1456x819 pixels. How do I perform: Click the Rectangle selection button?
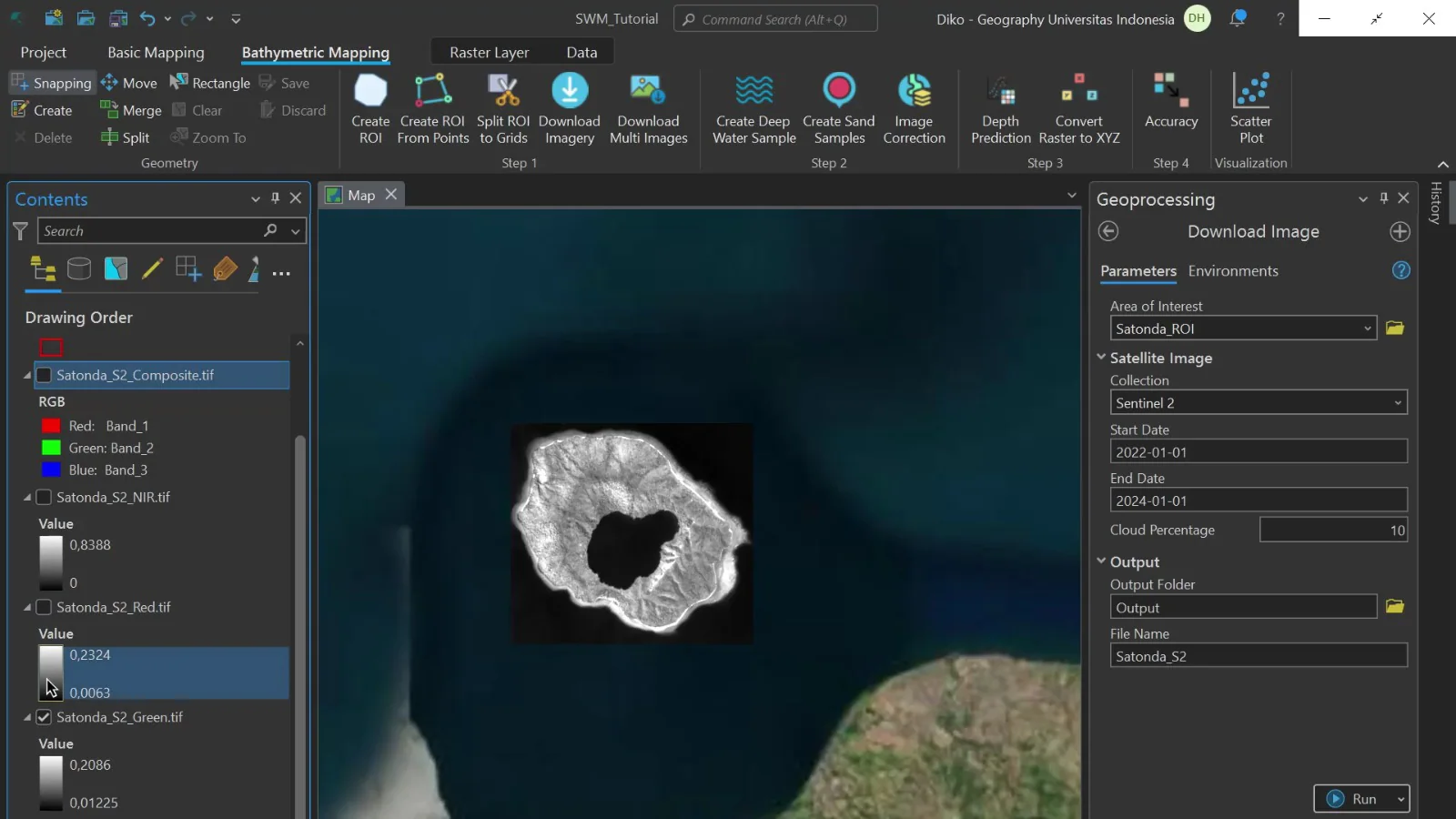click(x=210, y=83)
